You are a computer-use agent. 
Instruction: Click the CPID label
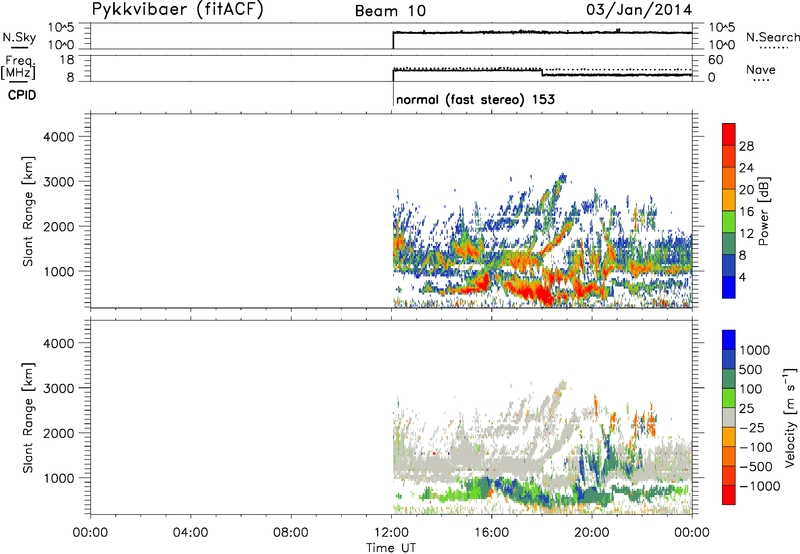(x=22, y=95)
